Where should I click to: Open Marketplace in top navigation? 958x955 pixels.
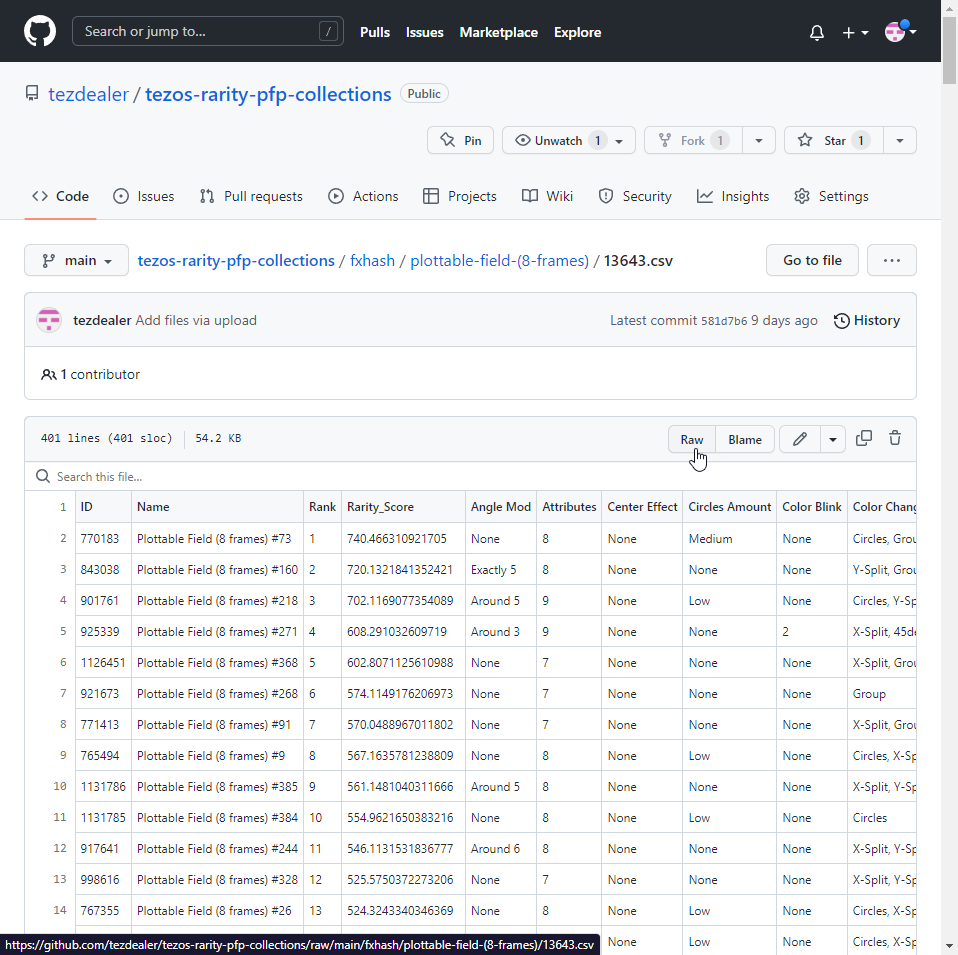pyautogui.click(x=498, y=32)
